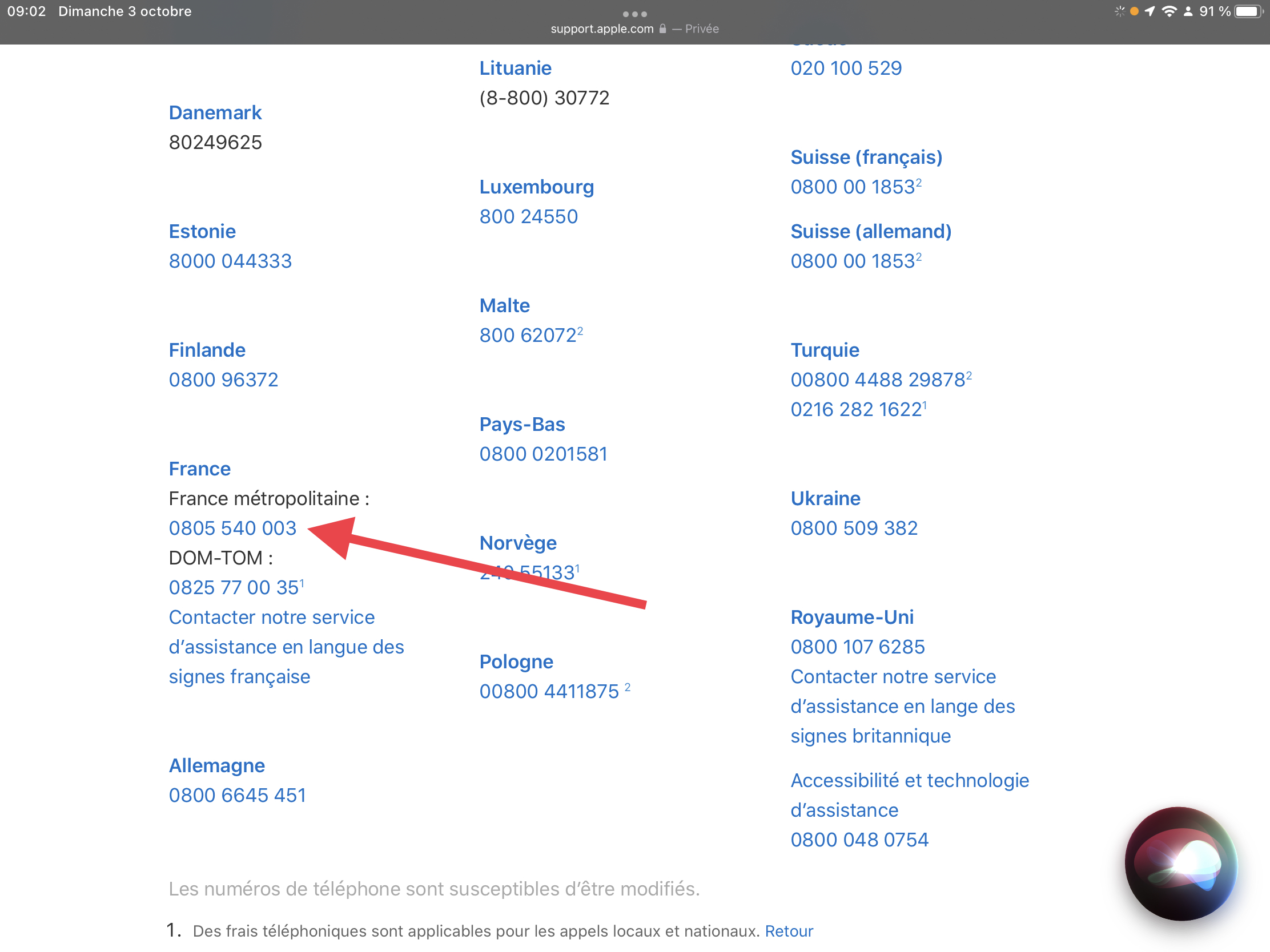Tap the Wi-Fi status icon
1270x952 pixels.
coord(1168,11)
